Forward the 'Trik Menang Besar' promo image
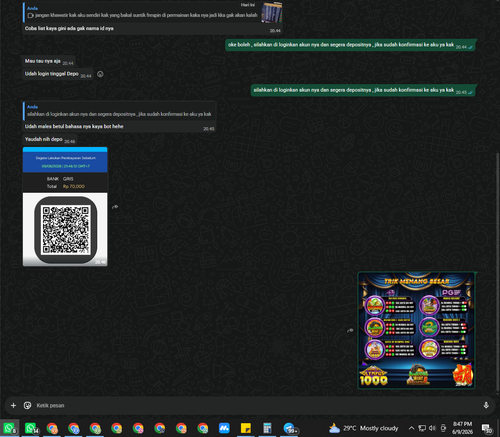This screenshot has height=437, width=500. (350, 330)
